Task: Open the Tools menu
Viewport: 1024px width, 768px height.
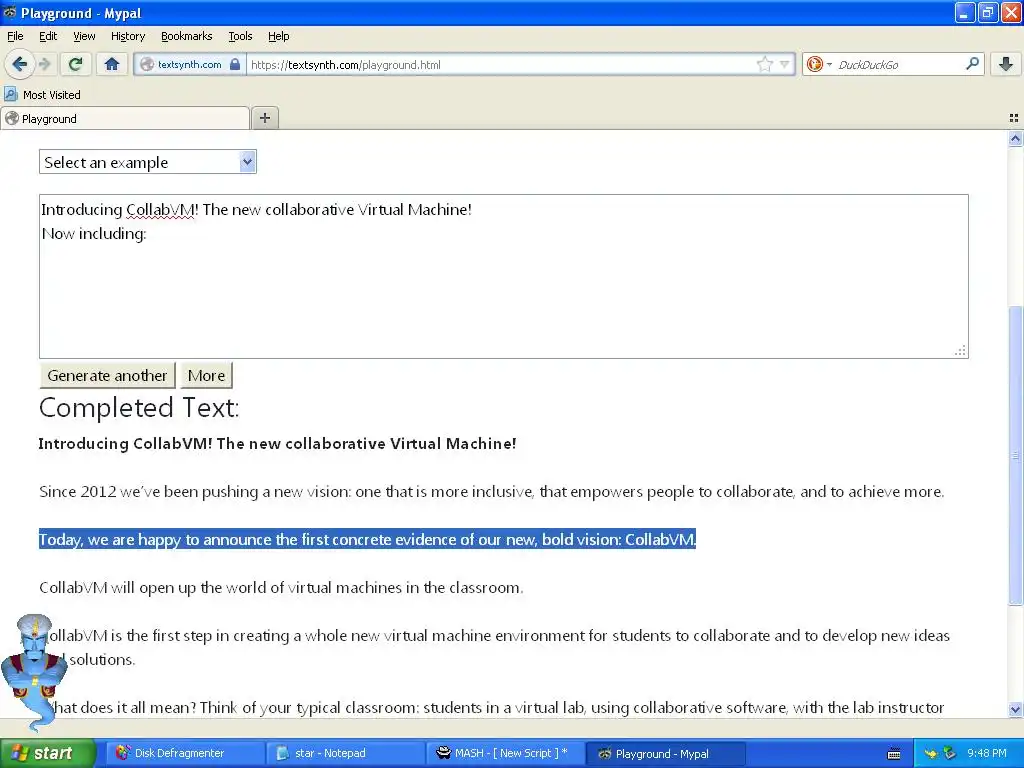Action: [240, 36]
